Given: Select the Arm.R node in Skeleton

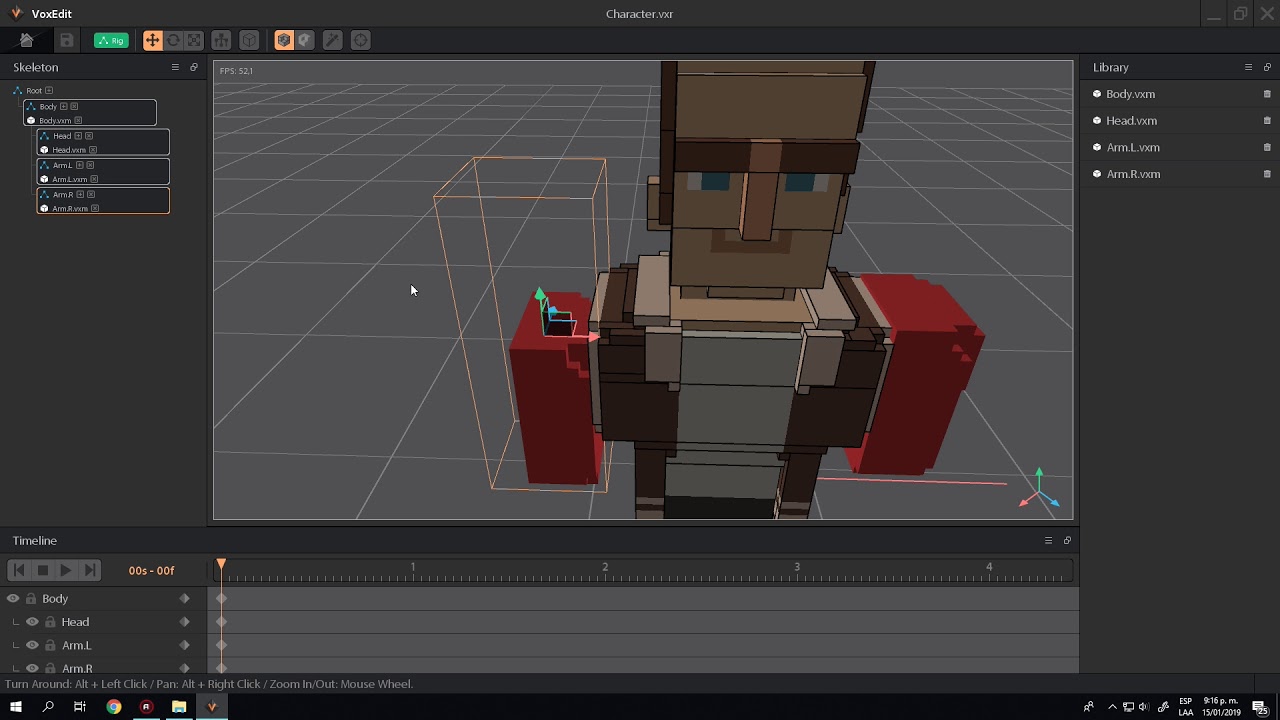Looking at the screenshot, I should click(63, 194).
